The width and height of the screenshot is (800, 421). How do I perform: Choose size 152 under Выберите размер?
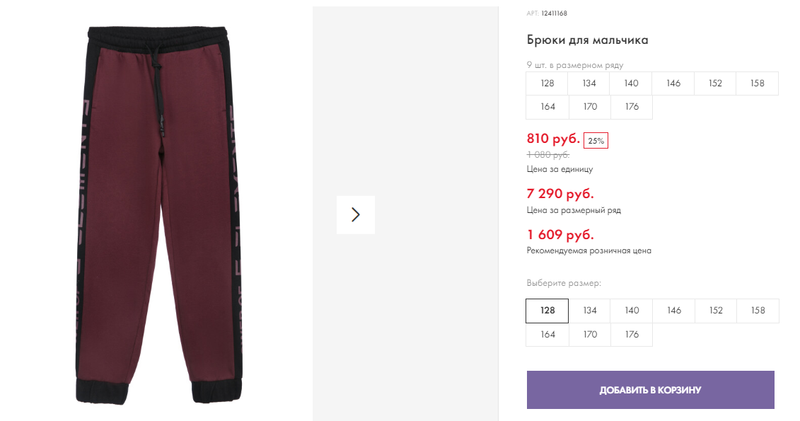point(716,311)
